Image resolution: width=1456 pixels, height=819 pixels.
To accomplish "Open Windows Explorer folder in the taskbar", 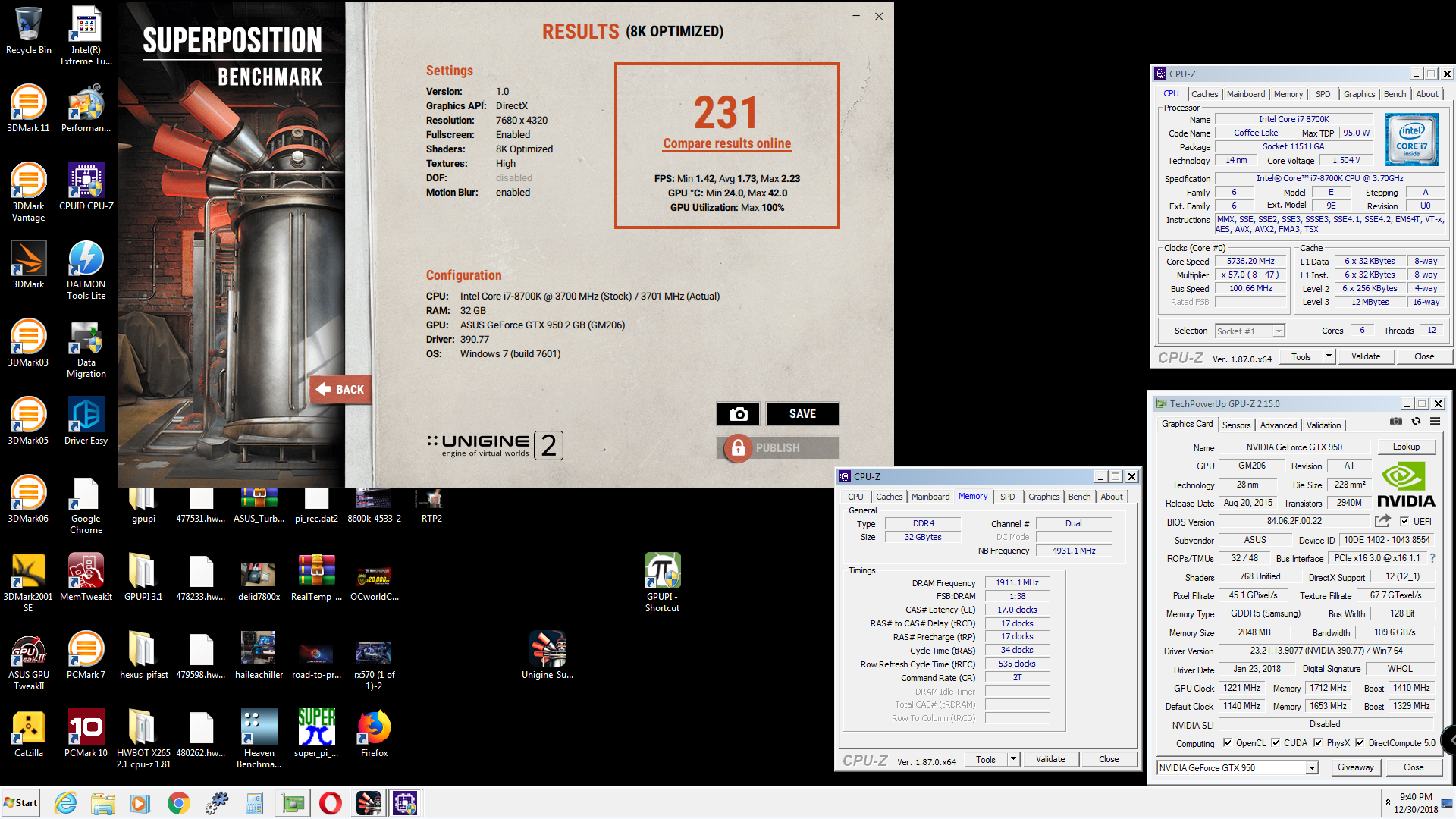I will [102, 803].
